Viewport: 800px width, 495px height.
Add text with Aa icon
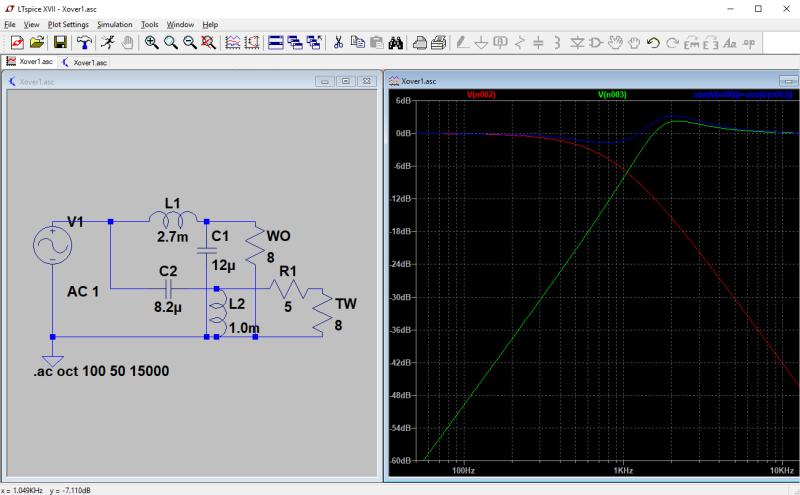coord(730,42)
